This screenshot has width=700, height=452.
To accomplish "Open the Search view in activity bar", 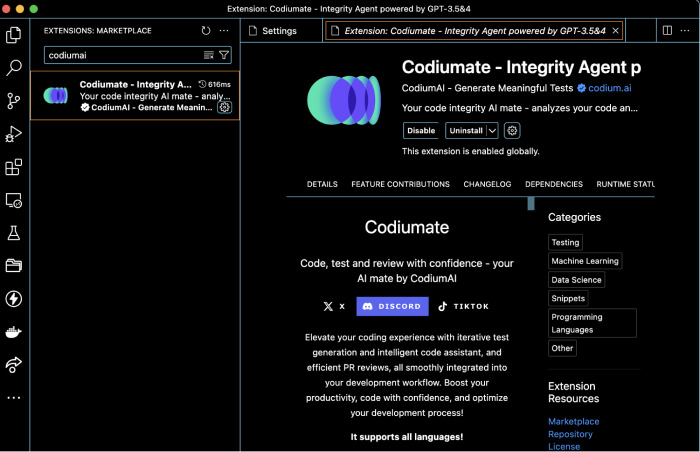I will click(14, 68).
